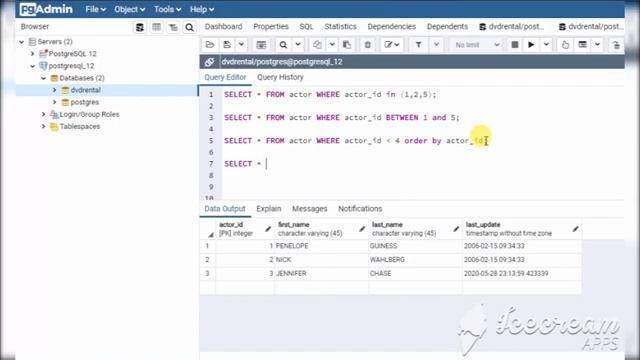
Task: Expand the Login/Group Roles node
Action: [44, 114]
